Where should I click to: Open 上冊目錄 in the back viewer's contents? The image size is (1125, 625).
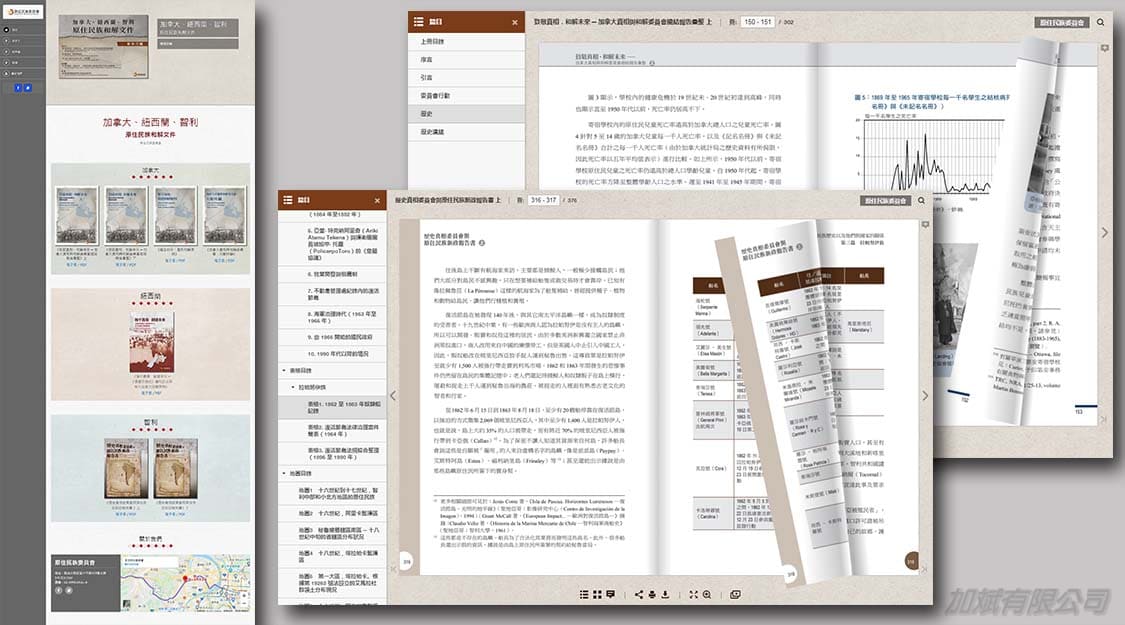coord(467,42)
